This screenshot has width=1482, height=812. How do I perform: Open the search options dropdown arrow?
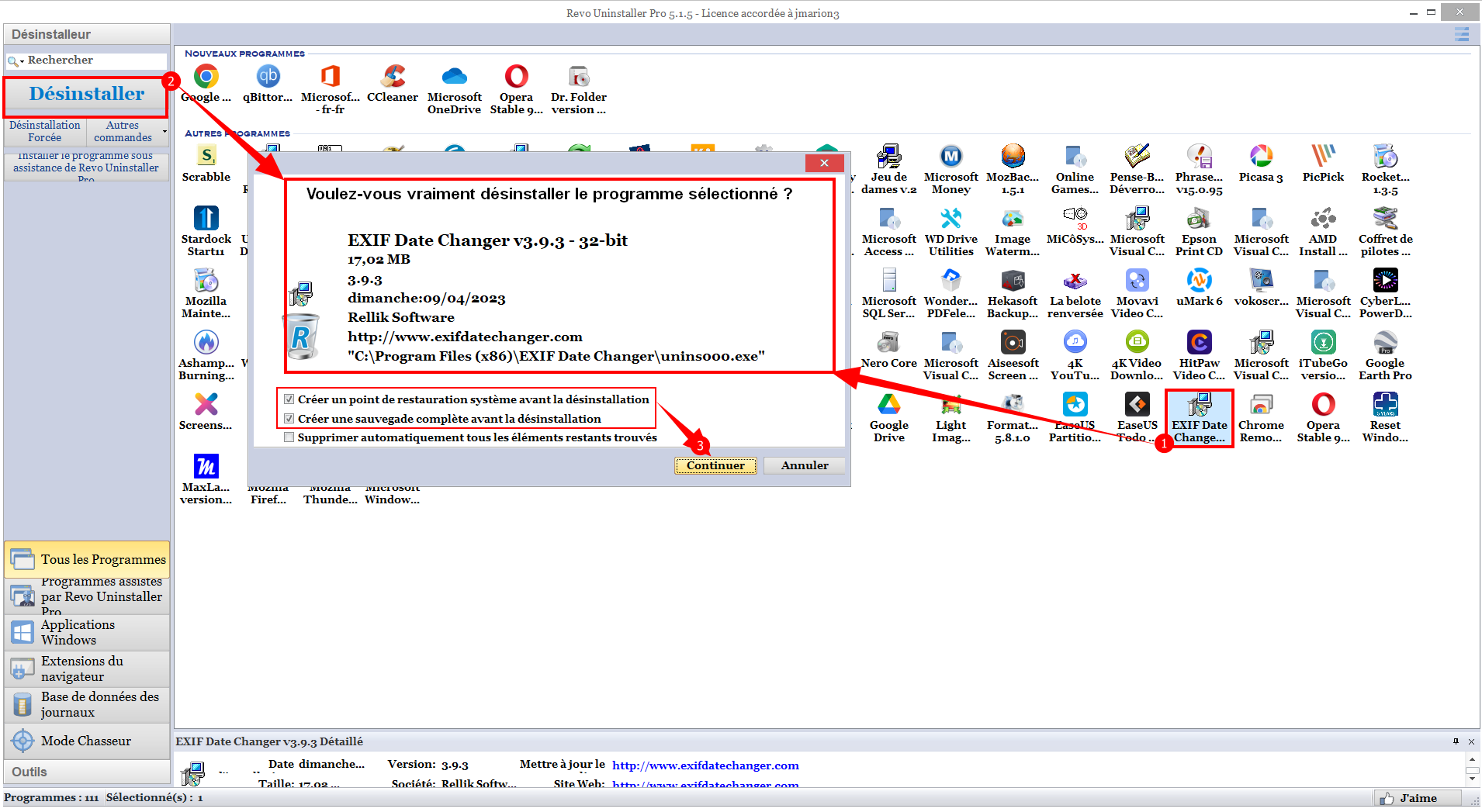tap(22, 61)
